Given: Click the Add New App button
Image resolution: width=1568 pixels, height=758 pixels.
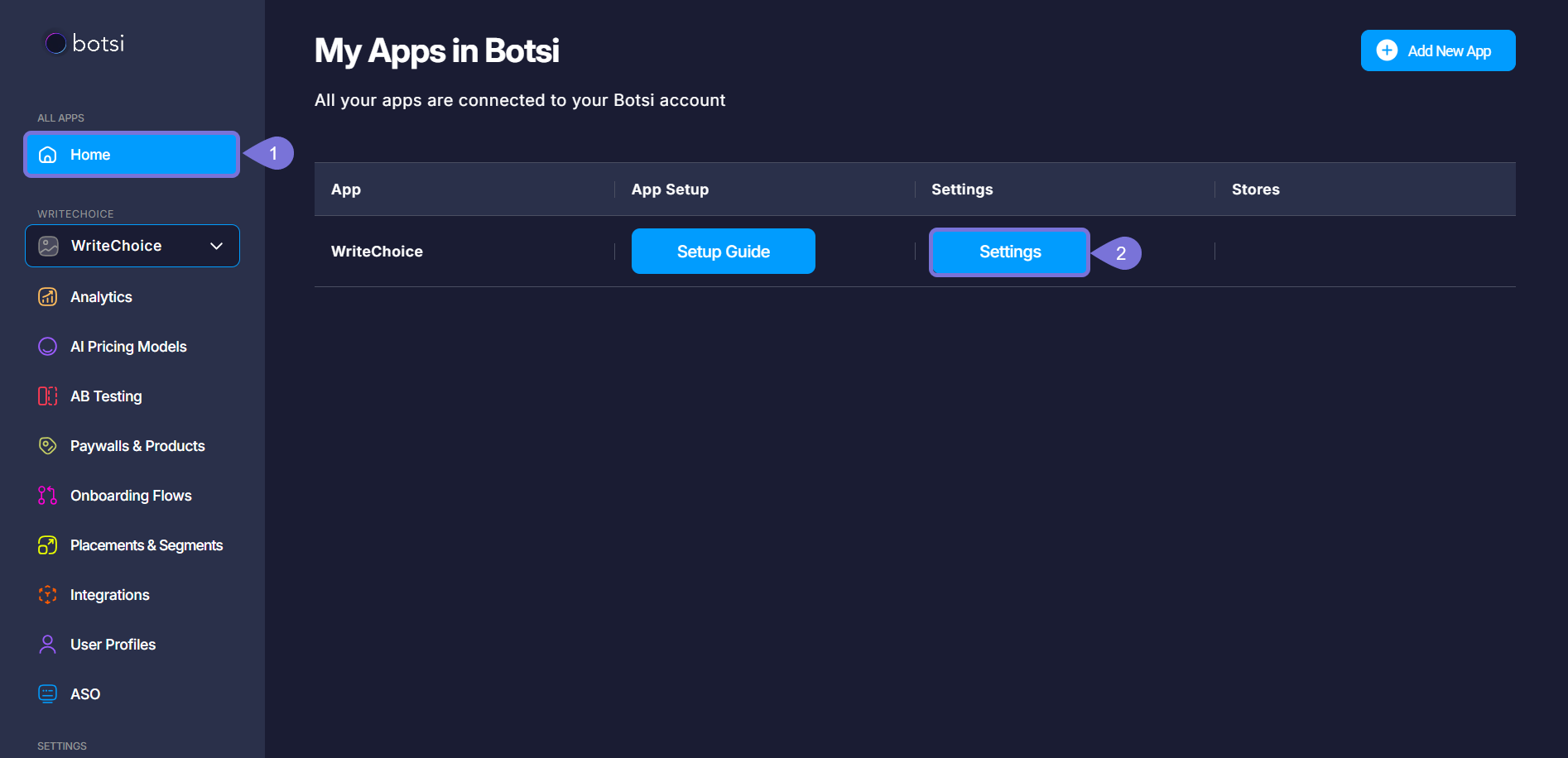Looking at the screenshot, I should [x=1437, y=50].
